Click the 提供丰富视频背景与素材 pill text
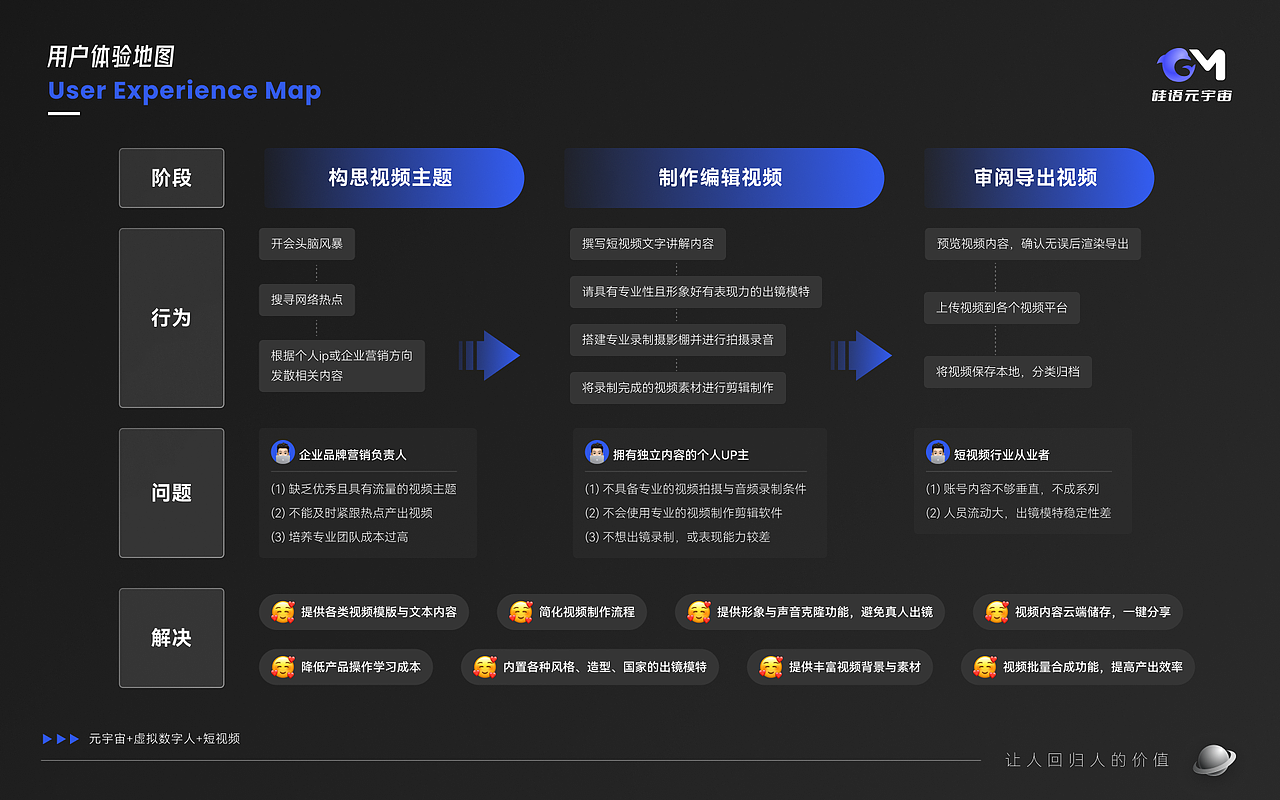1280x800 pixels. tap(855, 667)
